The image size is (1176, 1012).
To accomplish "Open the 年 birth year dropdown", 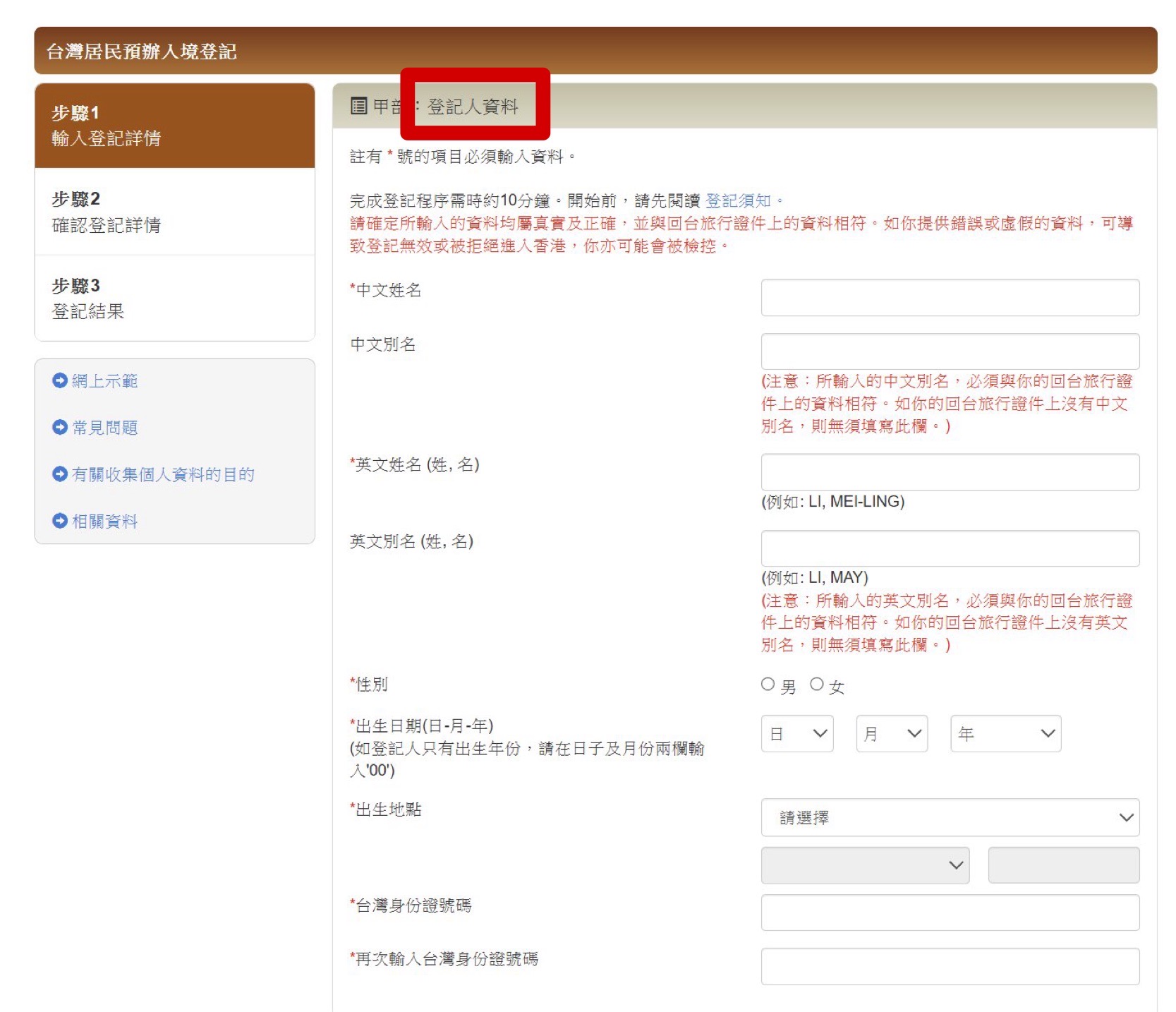I will tap(1005, 734).
